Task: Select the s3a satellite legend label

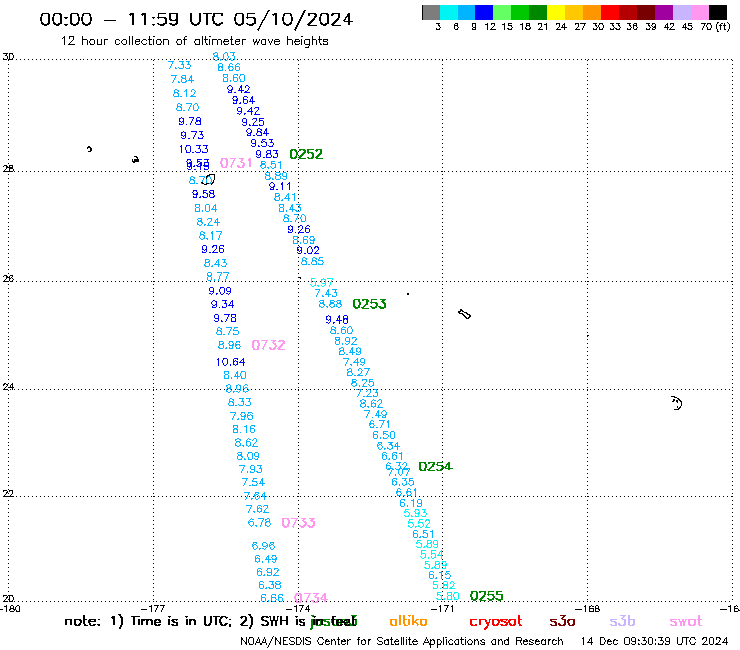Action: [562, 622]
